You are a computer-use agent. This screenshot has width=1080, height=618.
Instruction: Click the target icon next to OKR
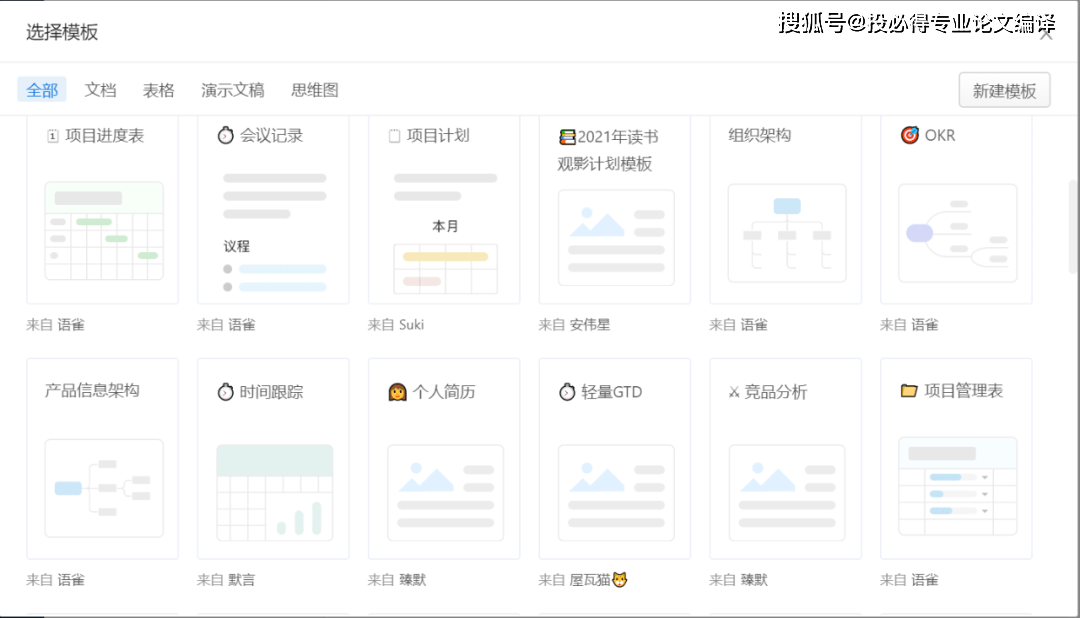[909, 135]
